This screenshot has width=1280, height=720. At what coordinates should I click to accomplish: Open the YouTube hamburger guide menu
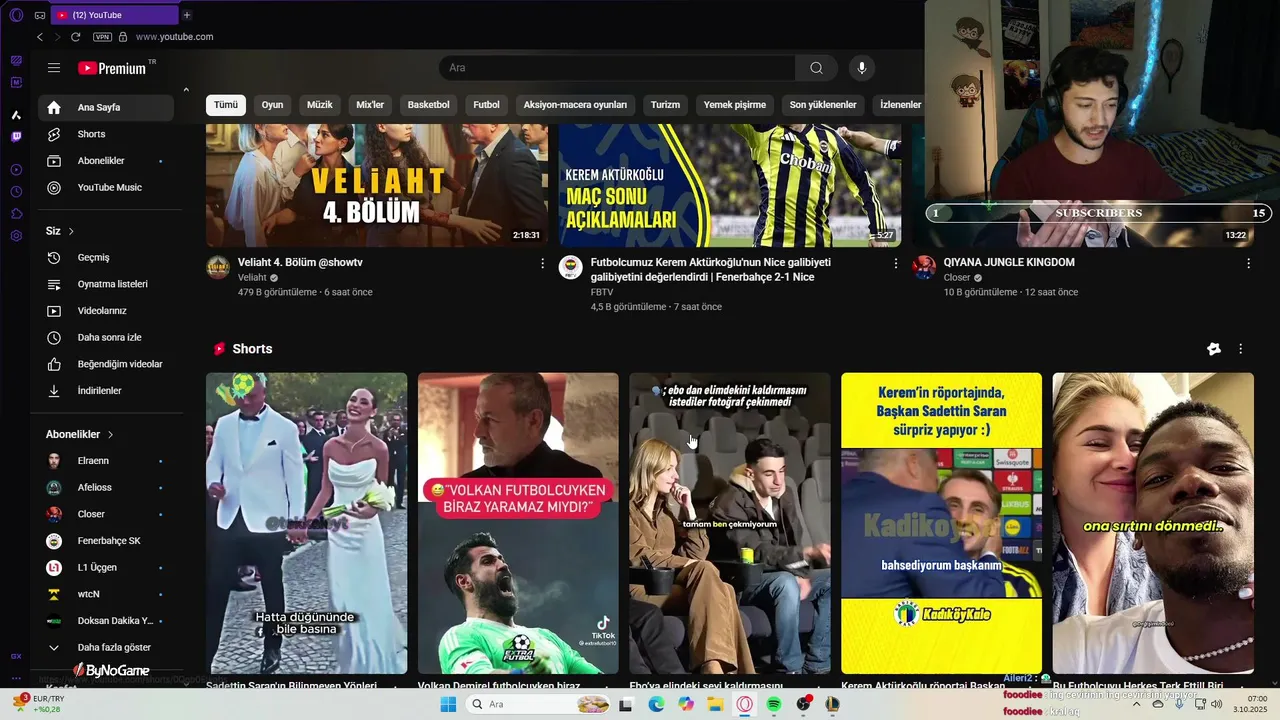point(54,68)
